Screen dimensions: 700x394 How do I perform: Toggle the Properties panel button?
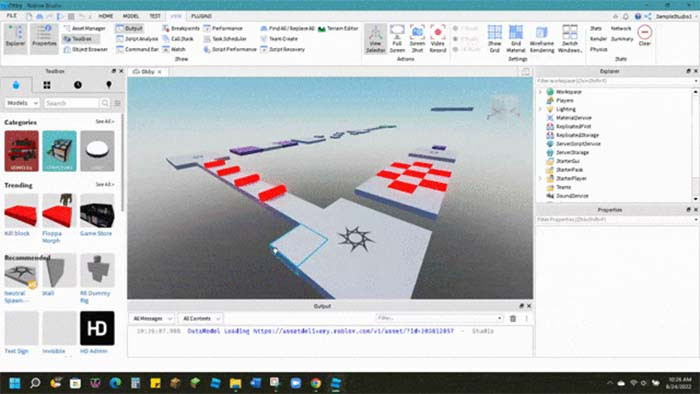[44, 39]
